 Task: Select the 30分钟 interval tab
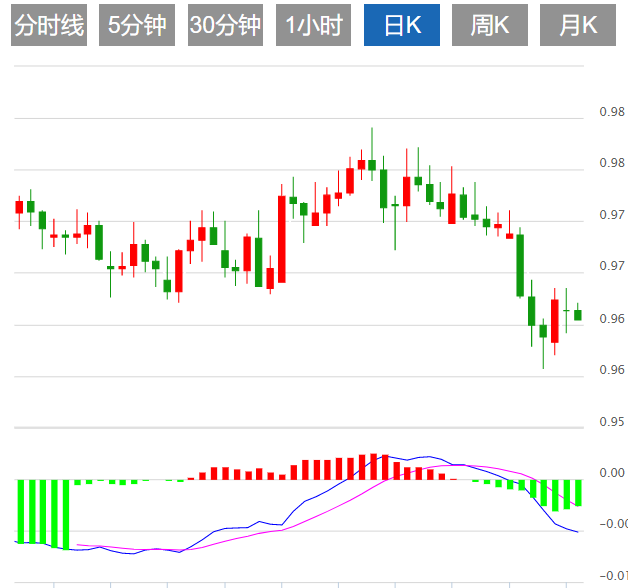pyautogui.click(x=225, y=25)
